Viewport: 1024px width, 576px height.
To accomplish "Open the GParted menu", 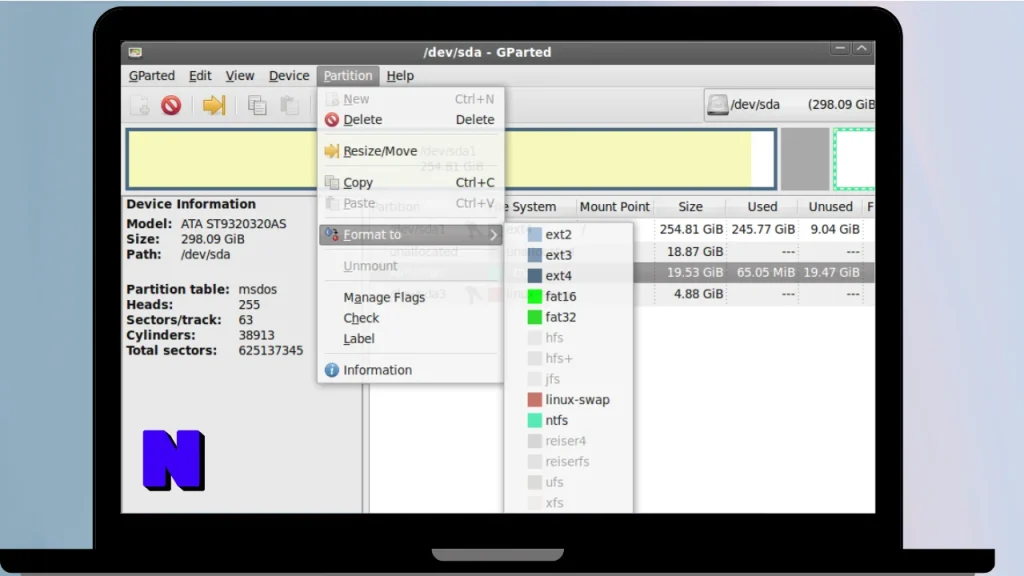I will click(152, 76).
